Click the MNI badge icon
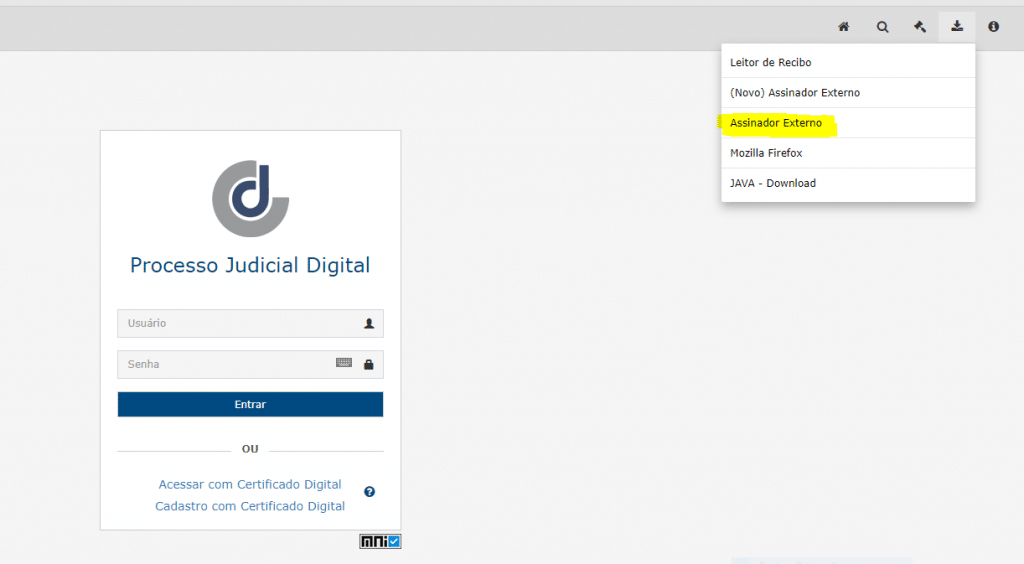The image size is (1024, 564). [x=380, y=541]
